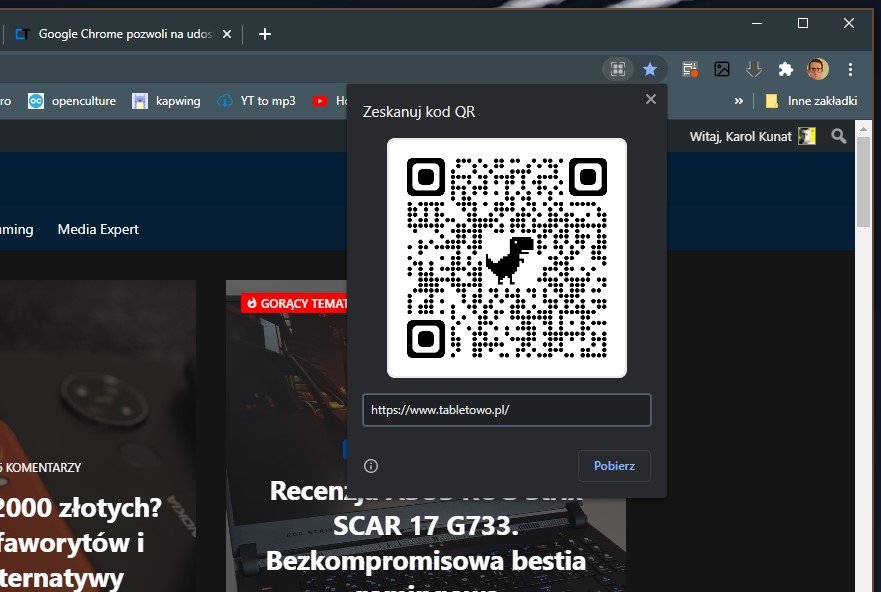Viewport: 881px width, 592px height.
Task: Expand hidden bookmarks with double chevron
Action: coord(738,101)
